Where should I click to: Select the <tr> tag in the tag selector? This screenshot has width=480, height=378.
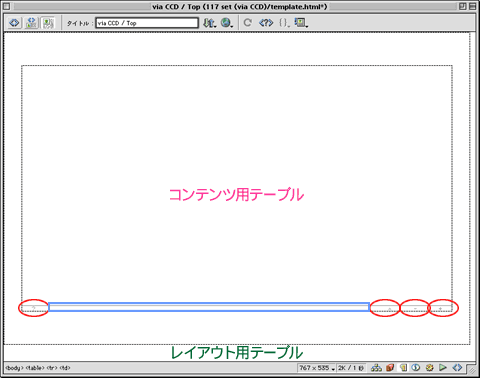(52, 368)
